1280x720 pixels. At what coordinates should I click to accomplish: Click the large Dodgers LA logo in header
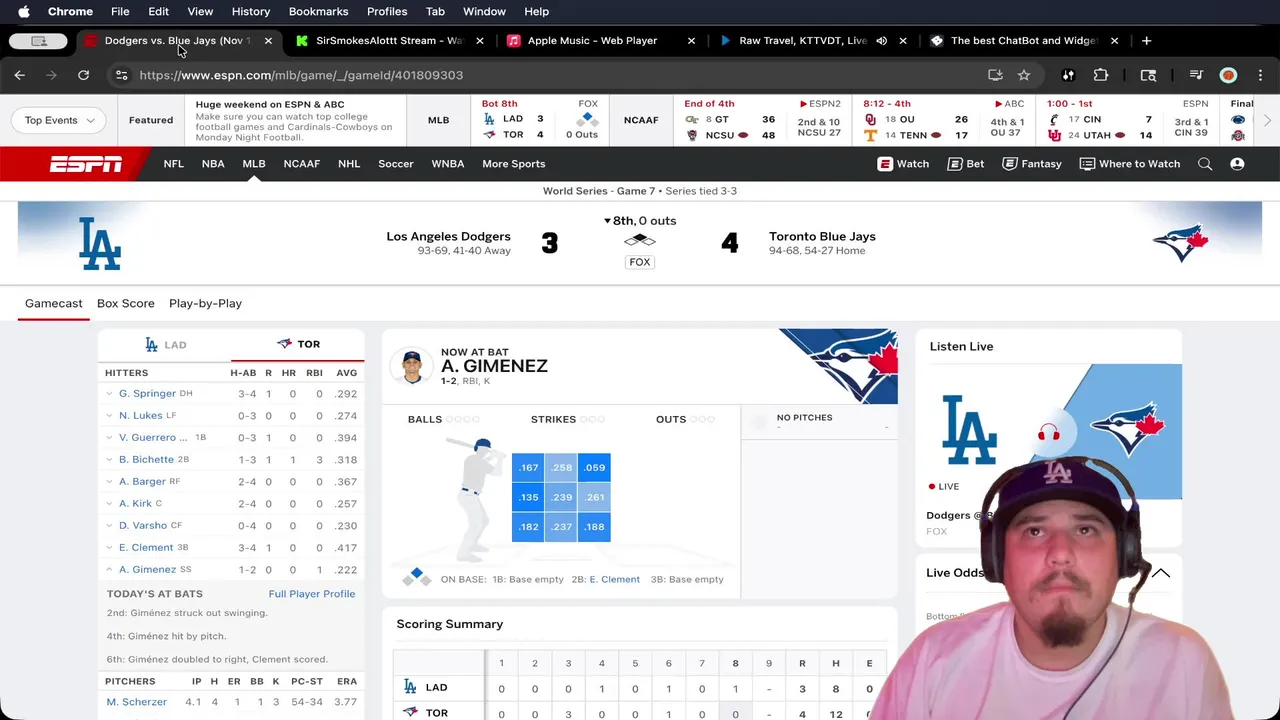(x=100, y=243)
